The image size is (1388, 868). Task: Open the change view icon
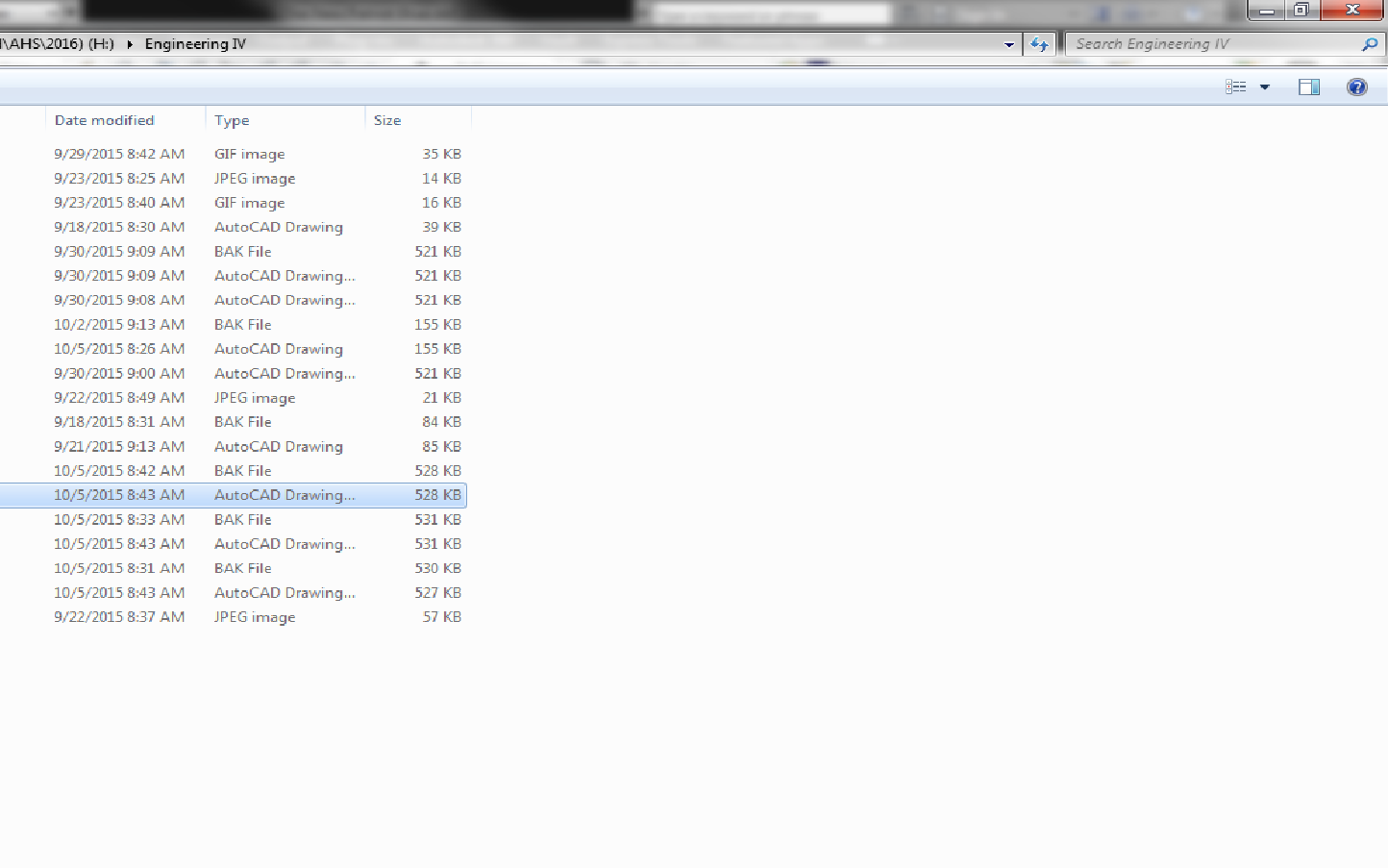(x=1236, y=87)
